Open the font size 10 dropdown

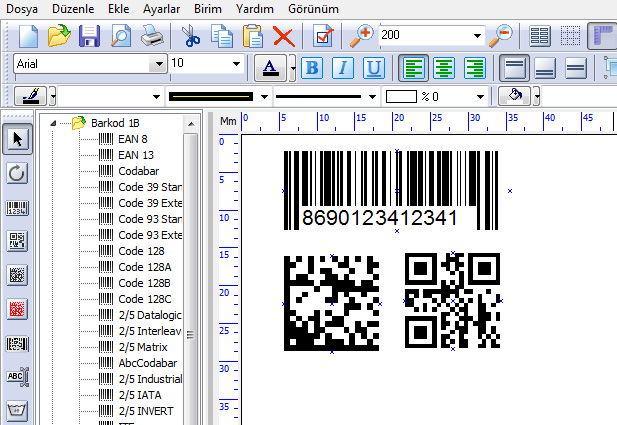click(236, 64)
